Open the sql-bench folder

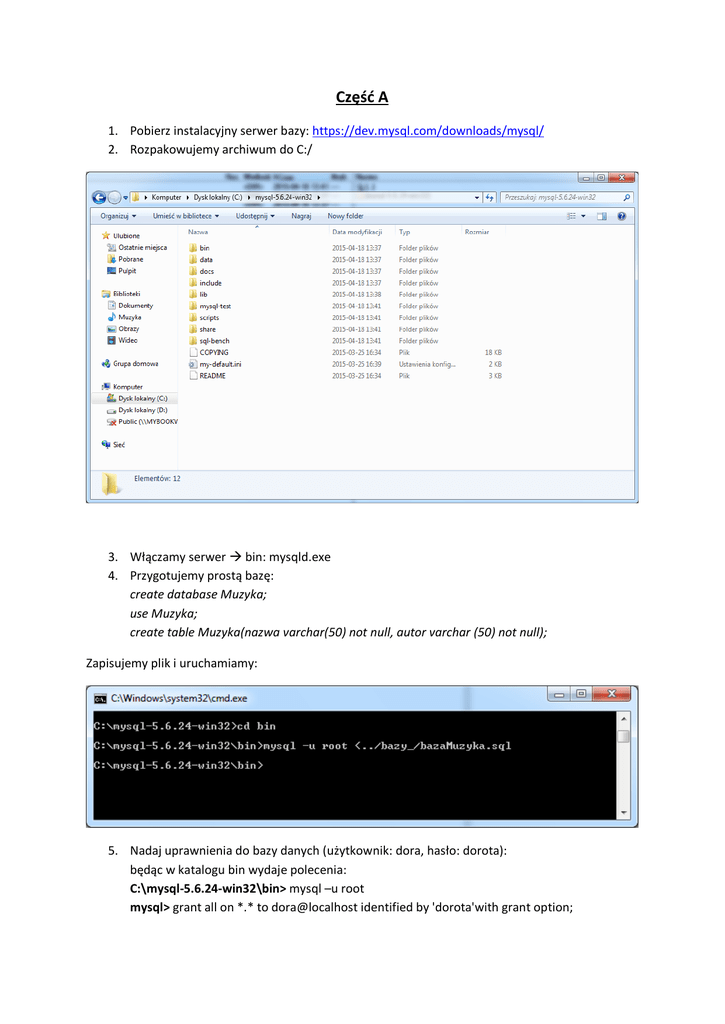pyautogui.click(x=214, y=341)
